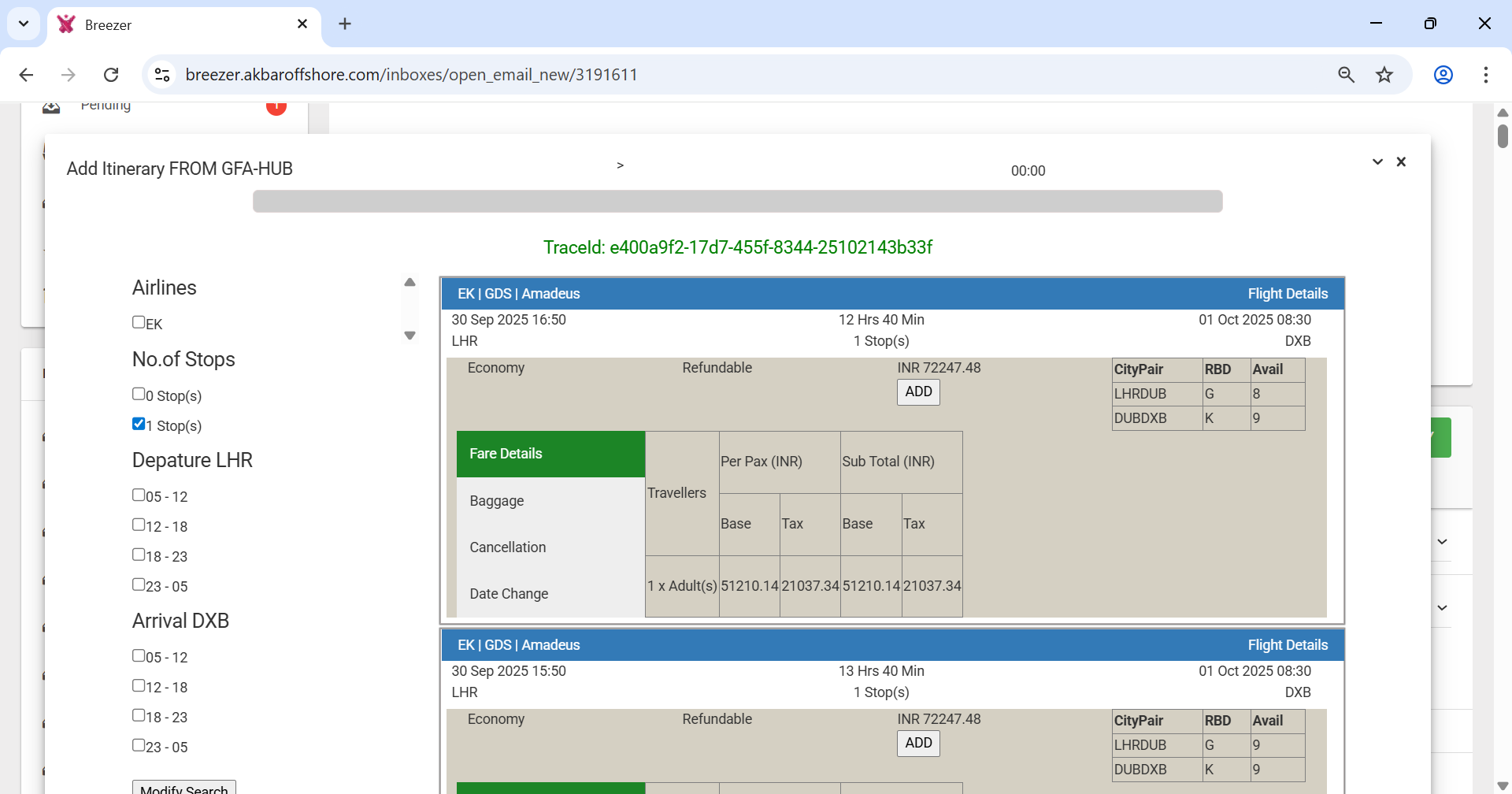Viewport: 1512px width, 794px height.
Task: Open a new browser tab
Action: pyautogui.click(x=345, y=24)
